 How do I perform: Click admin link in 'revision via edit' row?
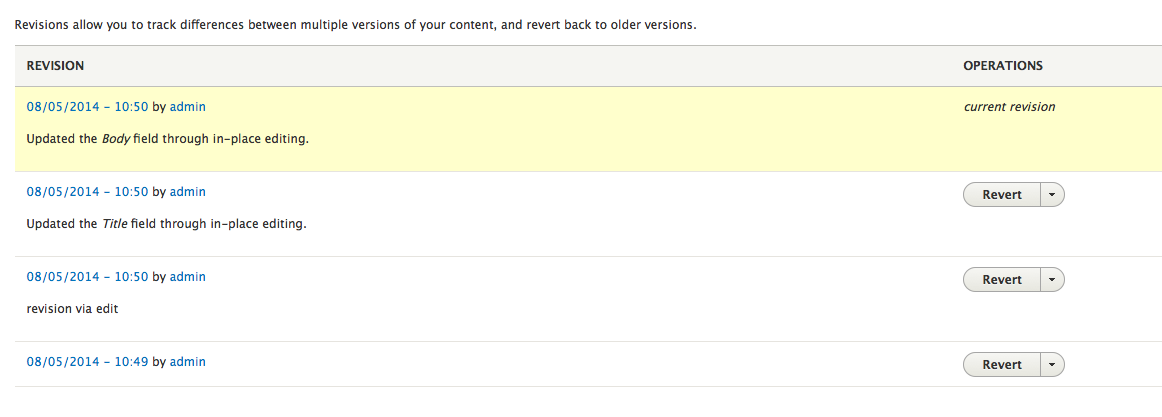point(187,276)
